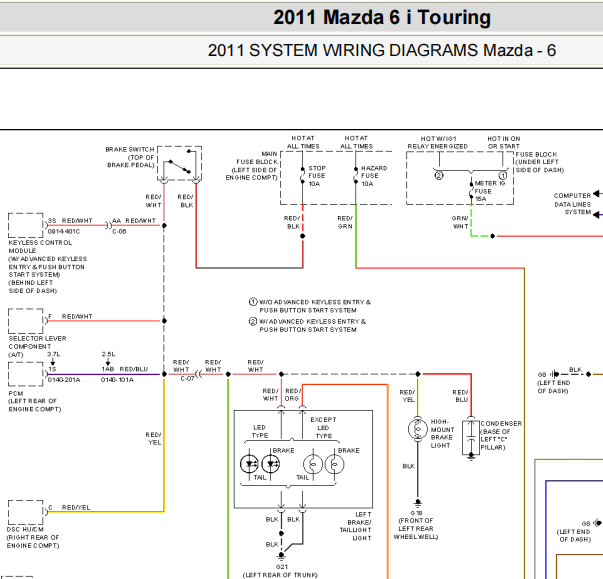603x579 pixels.
Task: Click the 'METER IG FUSE 15A' label
Action: pos(489,191)
